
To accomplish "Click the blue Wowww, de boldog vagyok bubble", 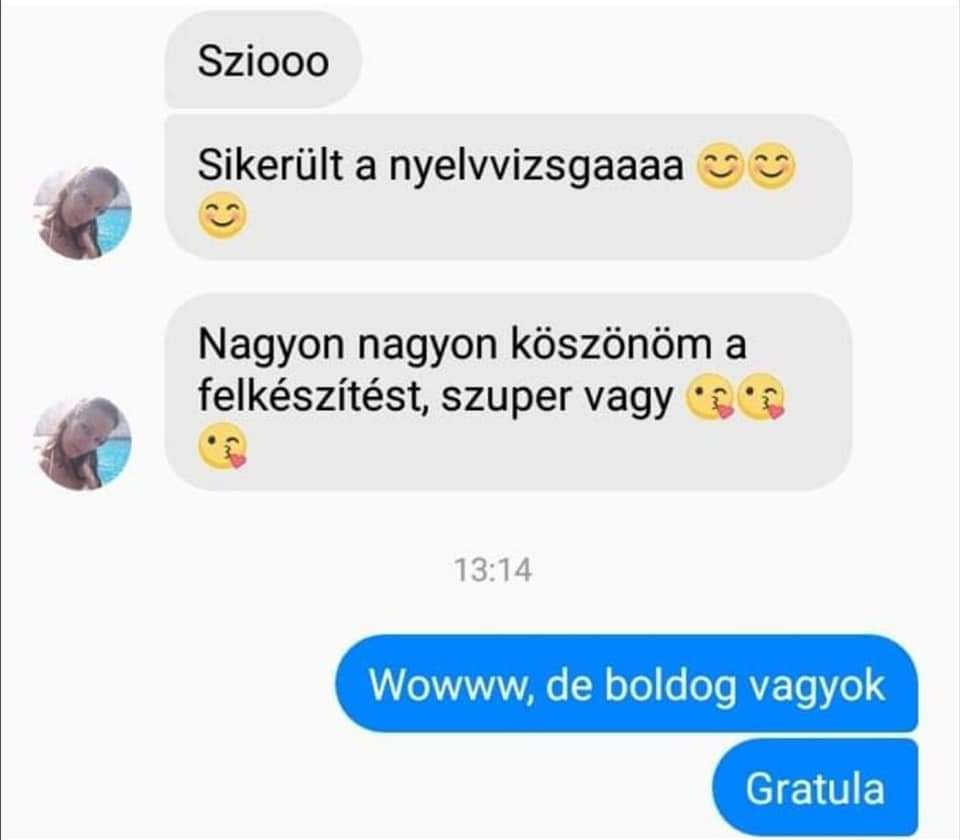I will coord(626,683).
